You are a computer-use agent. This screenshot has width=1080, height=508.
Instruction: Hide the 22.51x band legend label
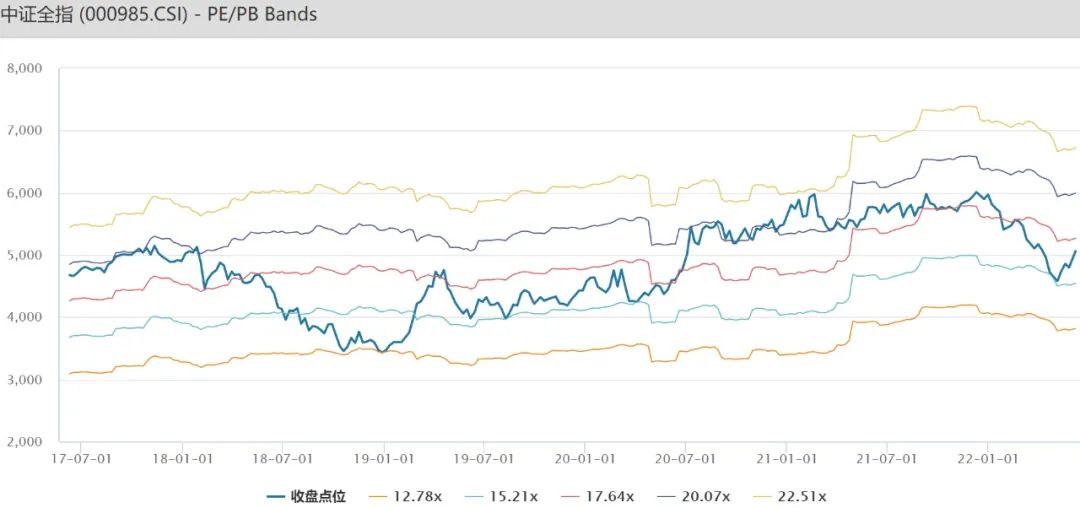804,496
